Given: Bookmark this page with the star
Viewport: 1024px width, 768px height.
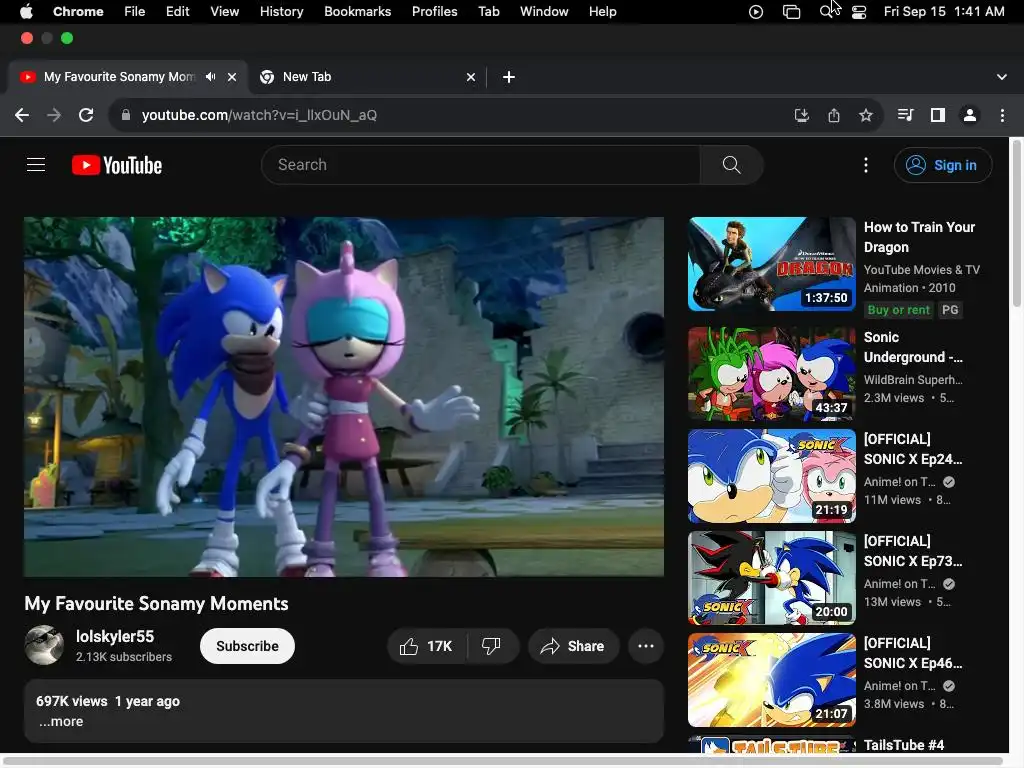Looking at the screenshot, I should click(x=866, y=115).
